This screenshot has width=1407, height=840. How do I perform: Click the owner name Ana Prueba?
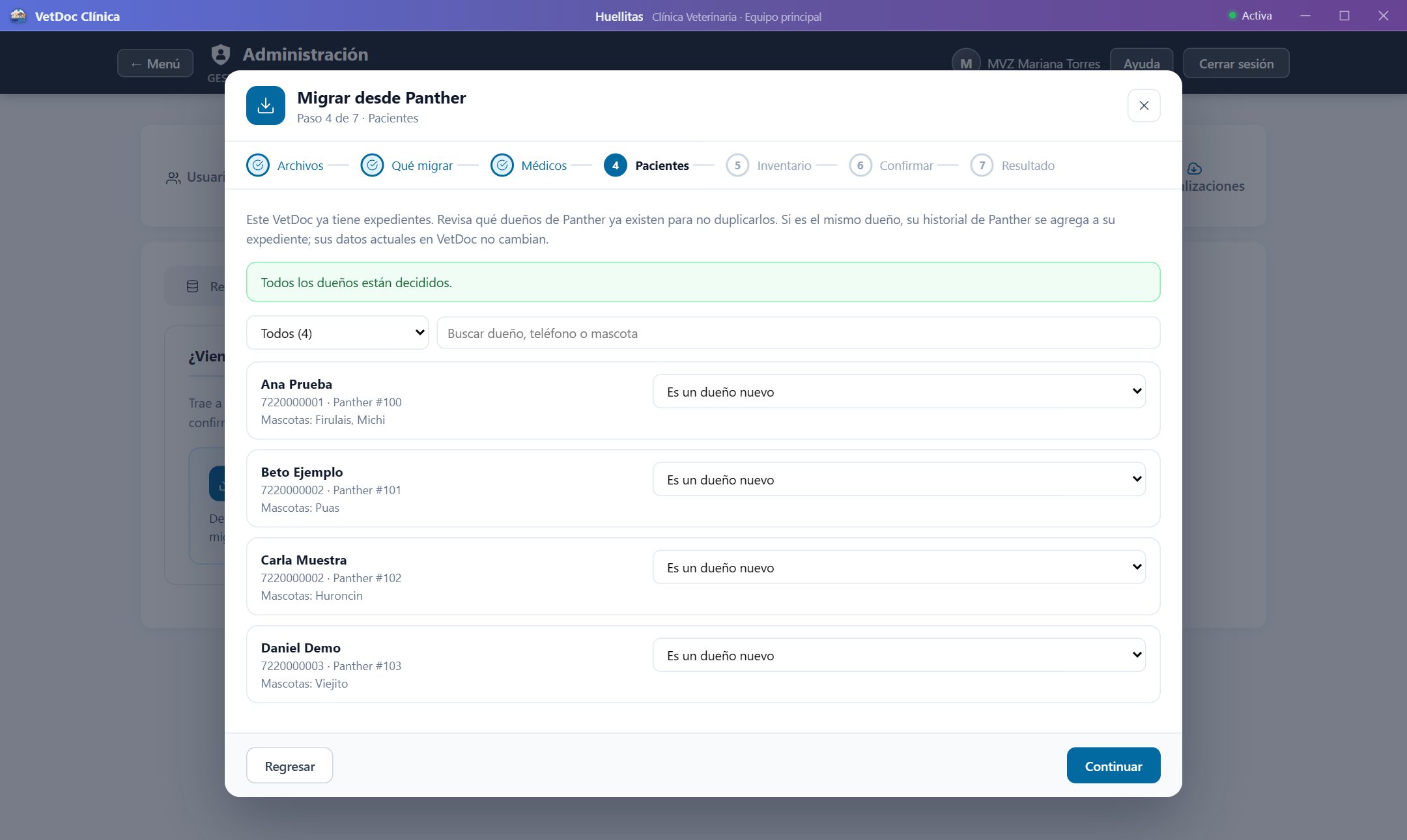pos(296,384)
